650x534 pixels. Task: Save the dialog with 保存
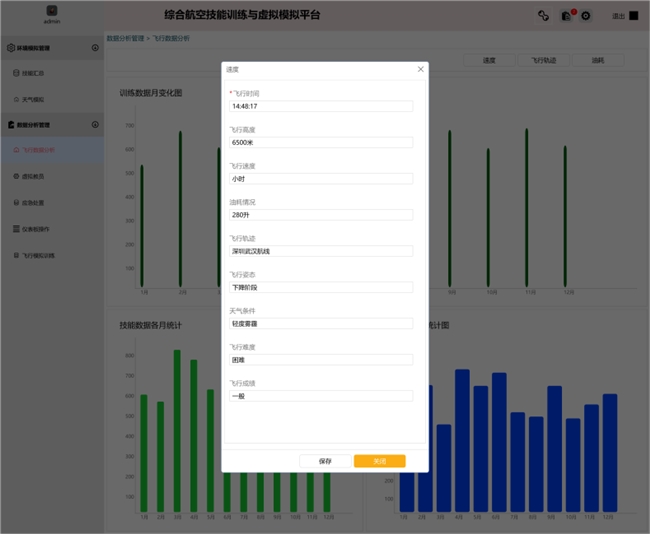(x=325, y=461)
